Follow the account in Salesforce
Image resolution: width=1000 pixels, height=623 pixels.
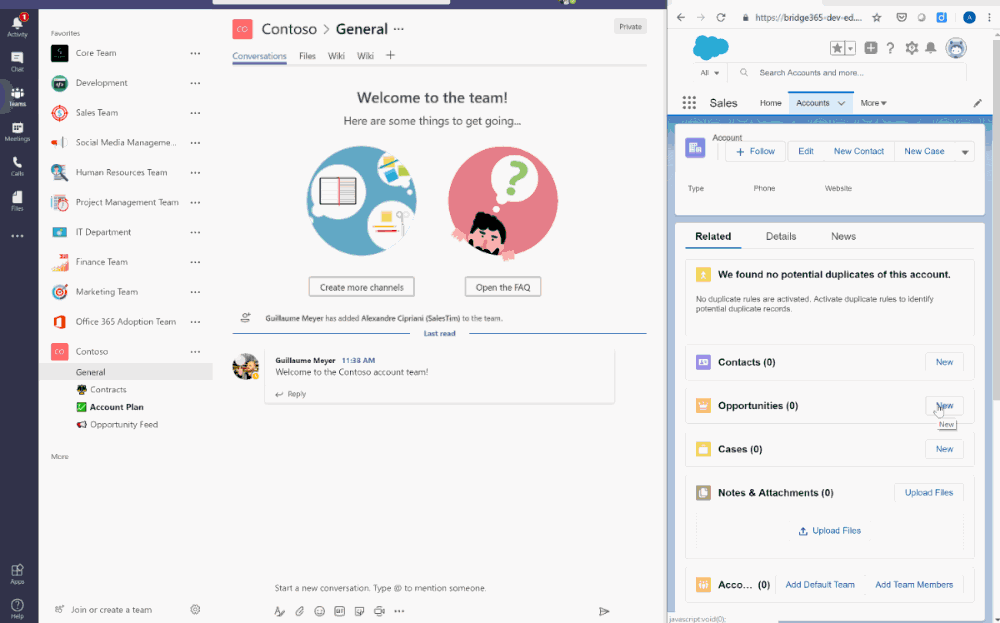point(755,152)
